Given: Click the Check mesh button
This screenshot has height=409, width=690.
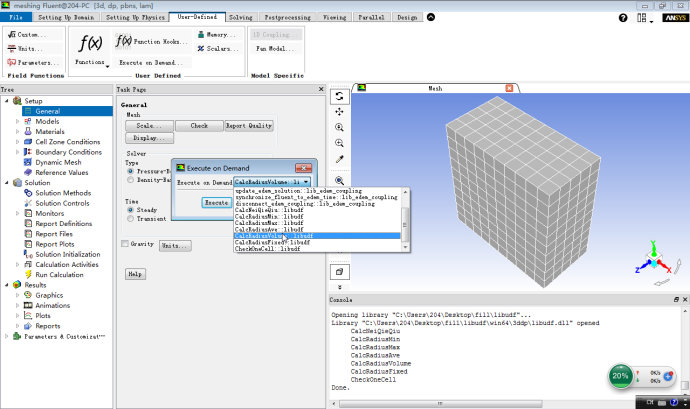Looking at the screenshot, I should click(199, 125).
